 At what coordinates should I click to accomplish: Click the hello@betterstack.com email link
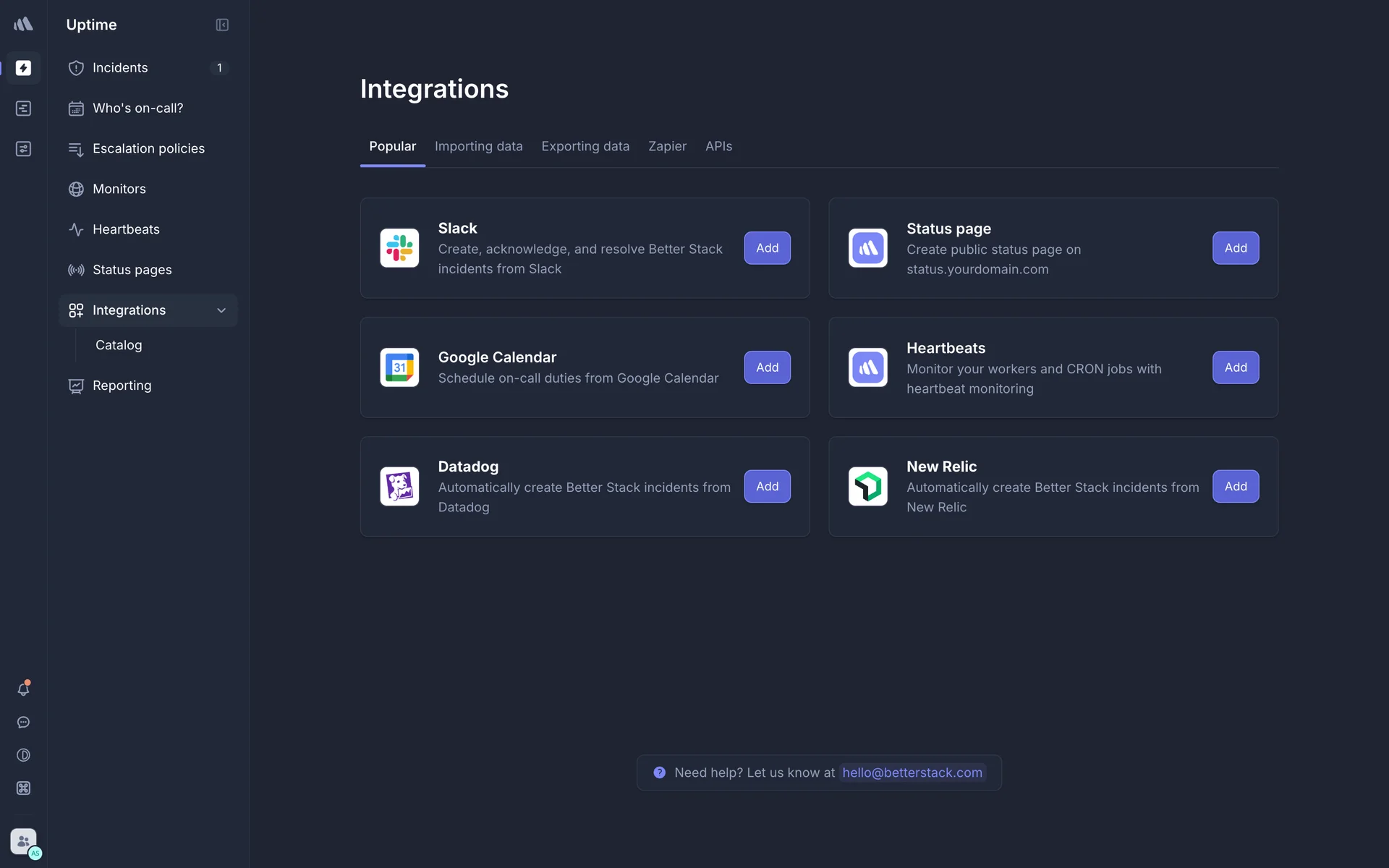(912, 773)
